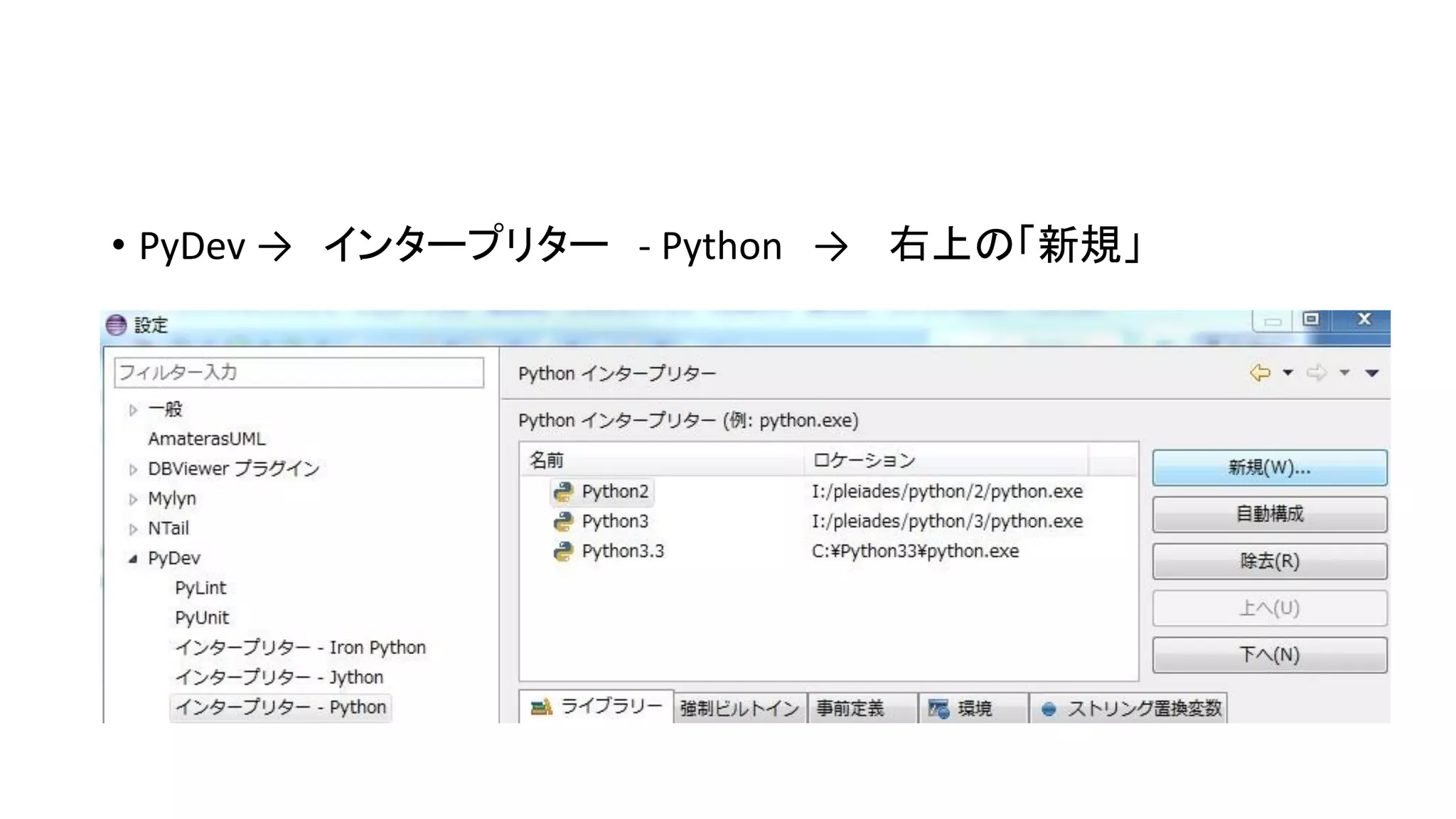Open back history dropdown arrow
This screenshot has height=819, width=1456.
[1288, 373]
